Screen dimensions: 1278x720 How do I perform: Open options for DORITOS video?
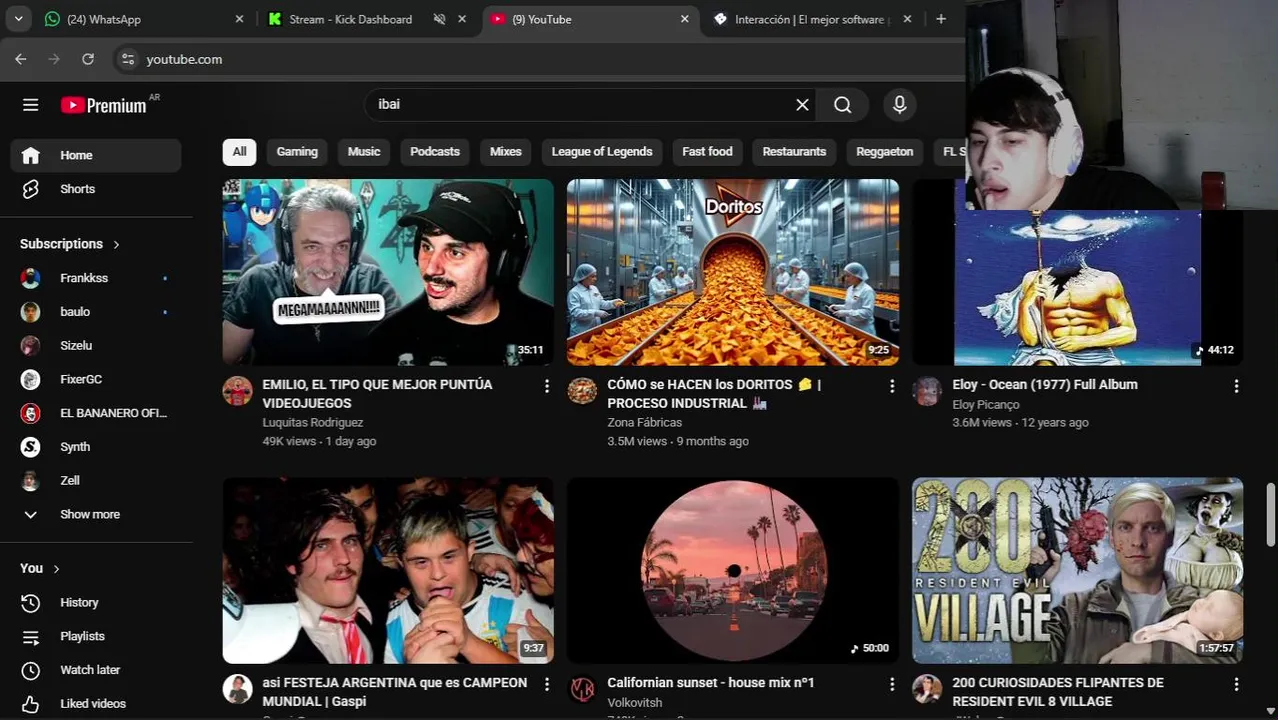pos(892,386)
